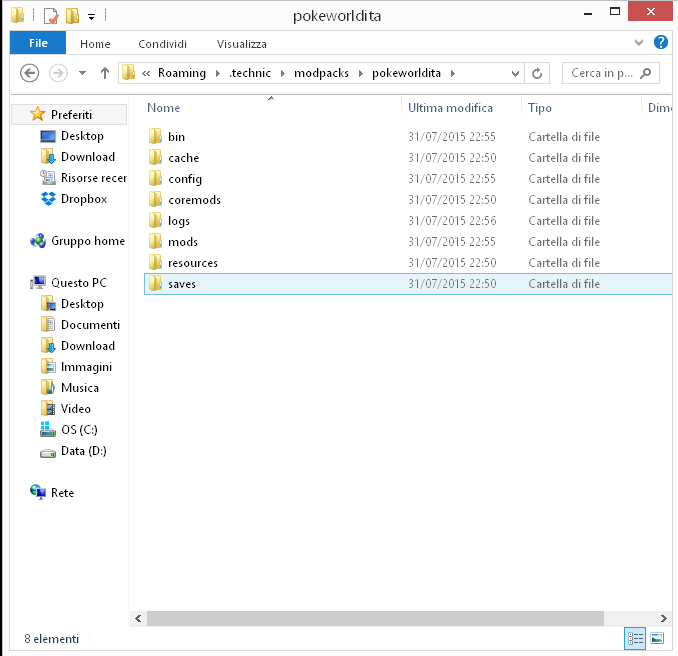Open the recent locations dropdown arrow

[x=82, y=73]
